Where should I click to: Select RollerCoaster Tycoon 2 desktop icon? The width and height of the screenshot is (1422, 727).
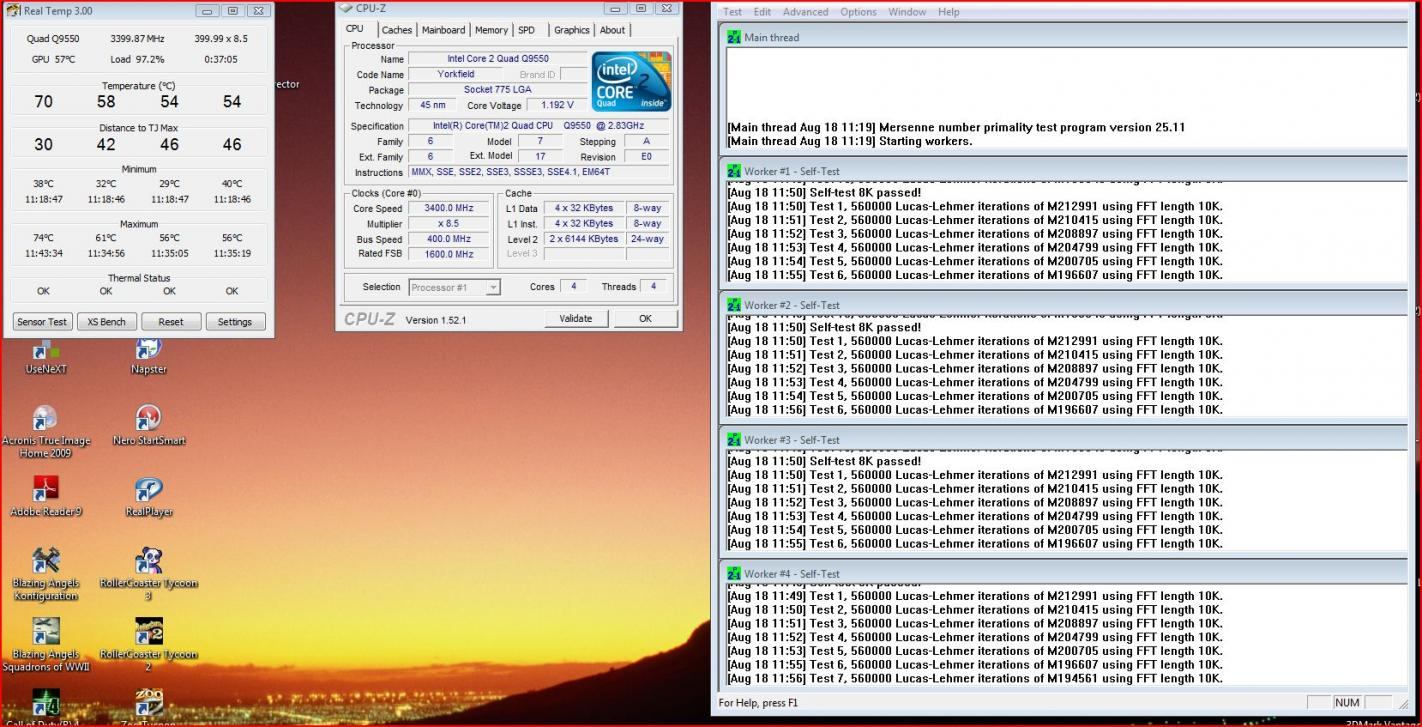coord(149,645)
